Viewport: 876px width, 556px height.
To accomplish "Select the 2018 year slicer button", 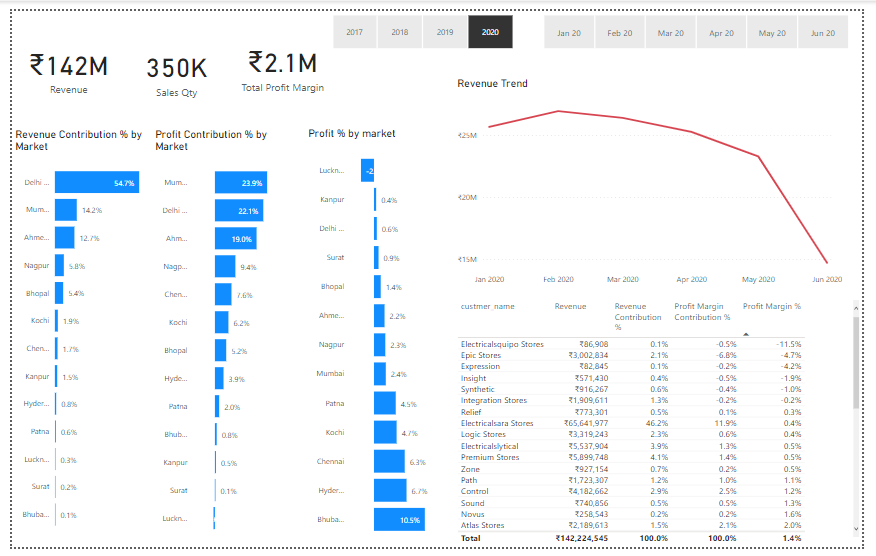I will [x=399, y=32].
